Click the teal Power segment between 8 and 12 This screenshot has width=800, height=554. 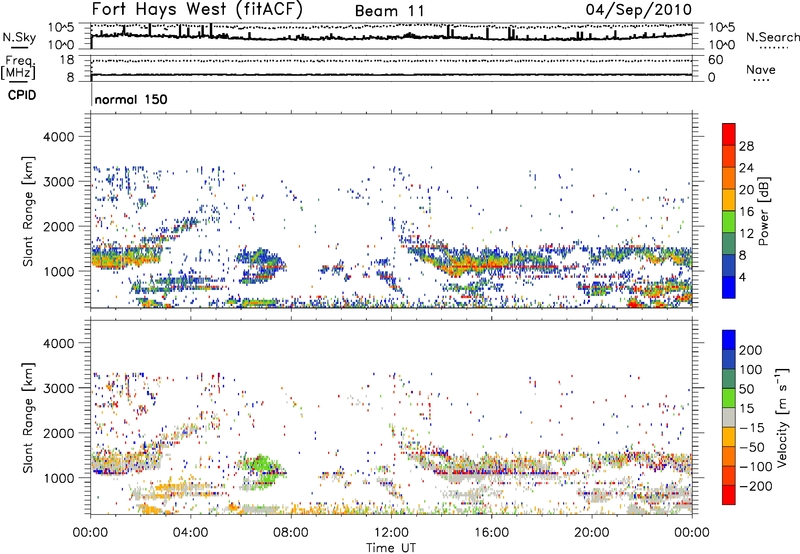point(729,243)
